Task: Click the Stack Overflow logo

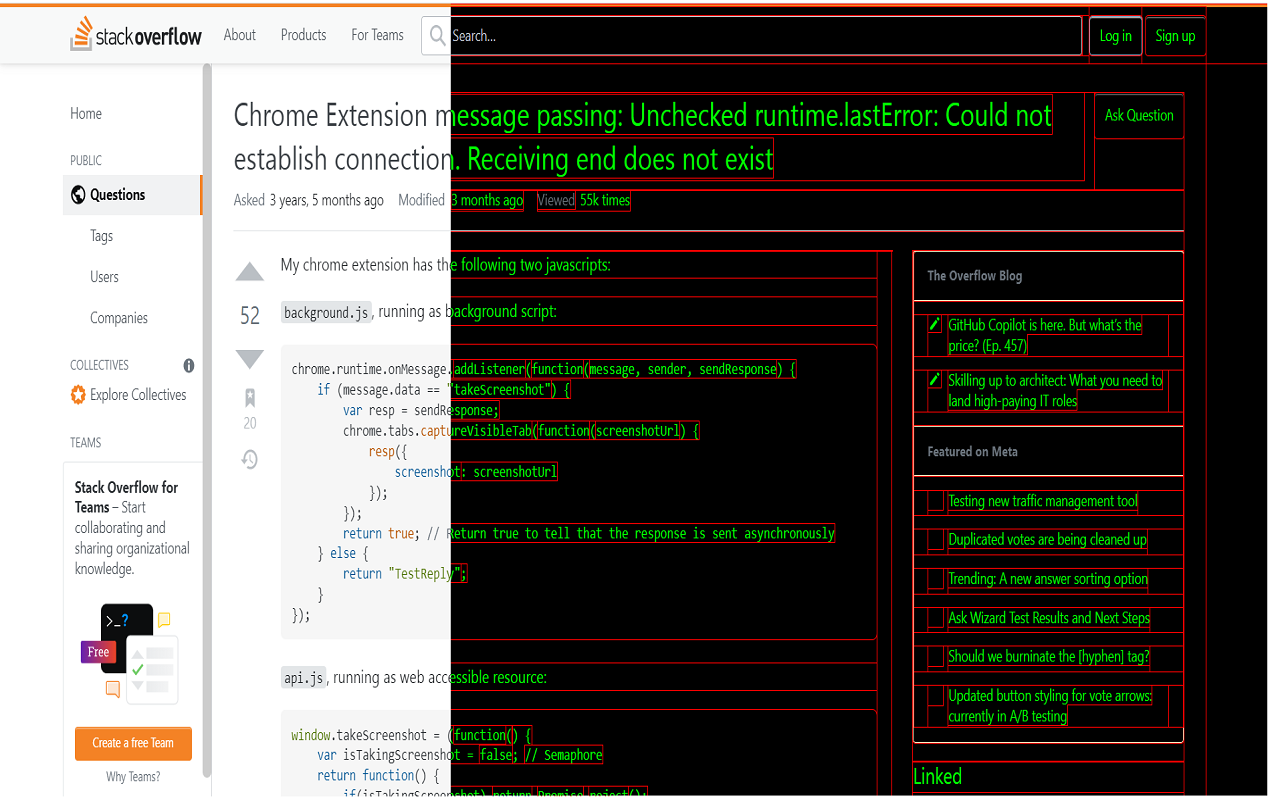Action: tap(135, 35)
